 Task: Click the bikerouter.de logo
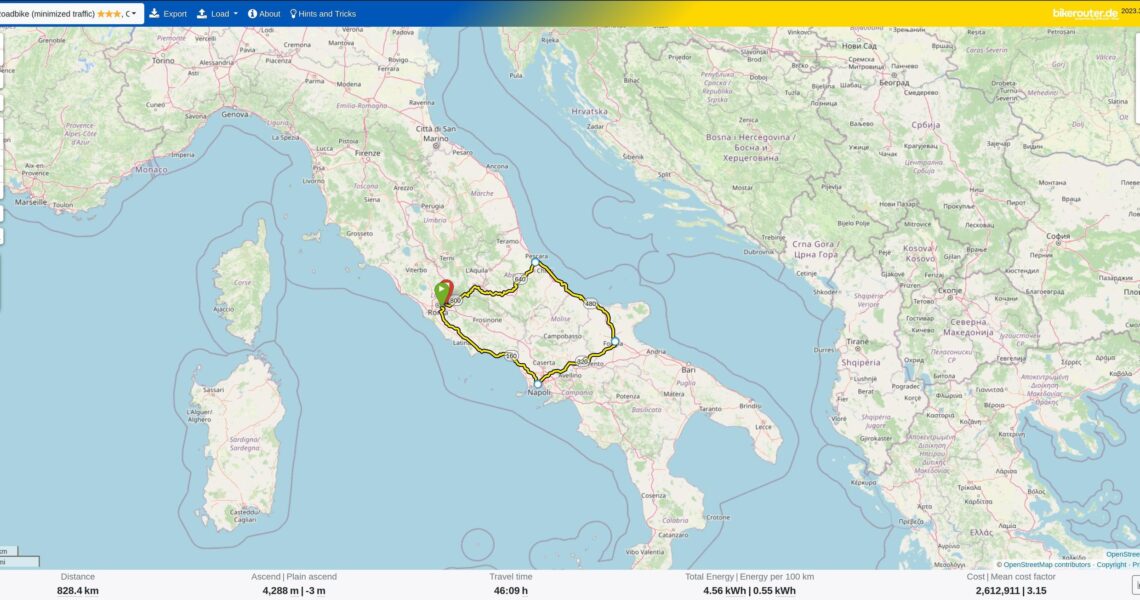tap(1085, 13)
